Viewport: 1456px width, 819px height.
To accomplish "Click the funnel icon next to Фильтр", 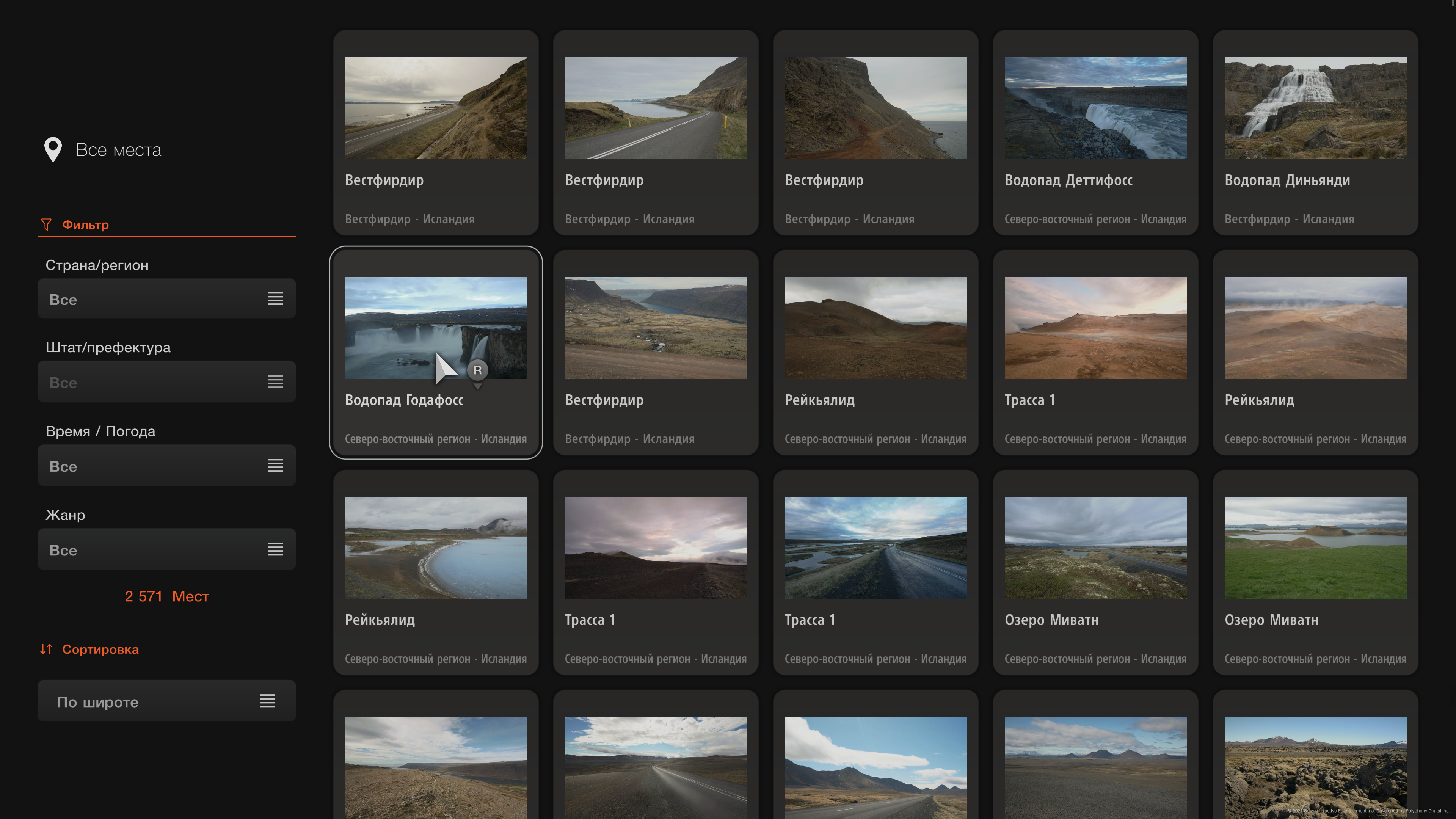I will pos(46,224).
